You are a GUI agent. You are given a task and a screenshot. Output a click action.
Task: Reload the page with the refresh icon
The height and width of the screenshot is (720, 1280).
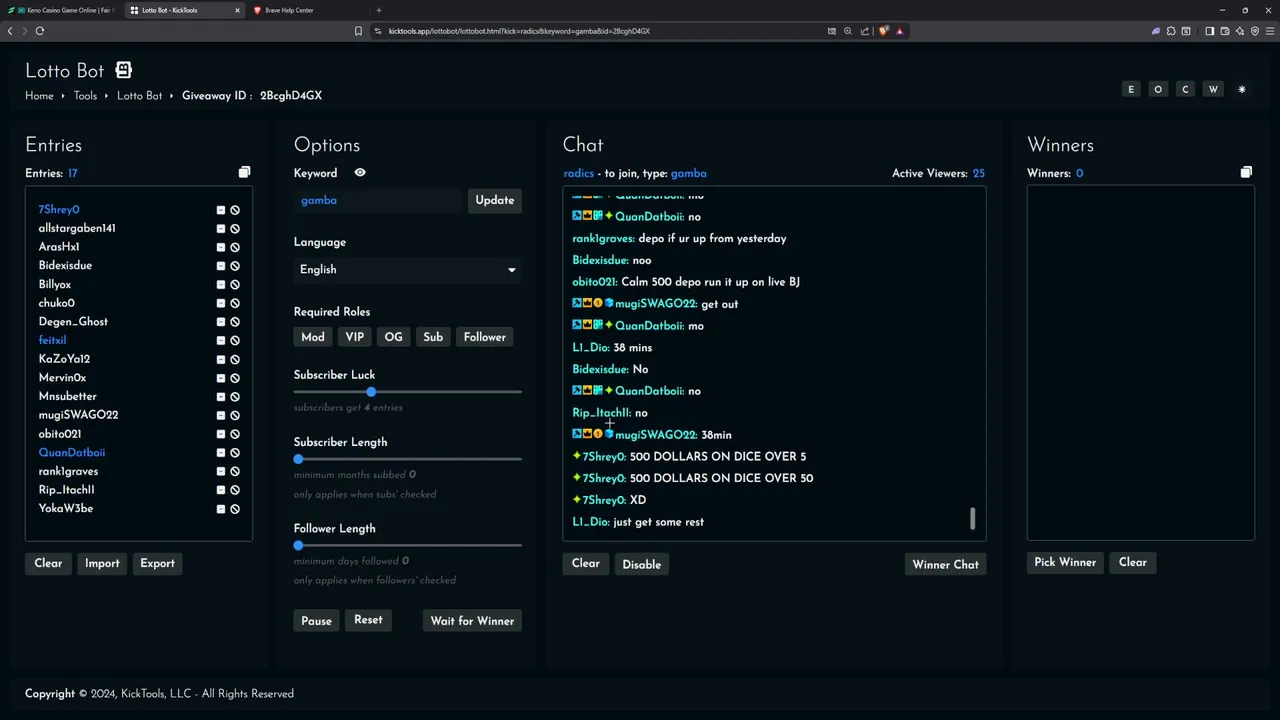tap(40, 31)
